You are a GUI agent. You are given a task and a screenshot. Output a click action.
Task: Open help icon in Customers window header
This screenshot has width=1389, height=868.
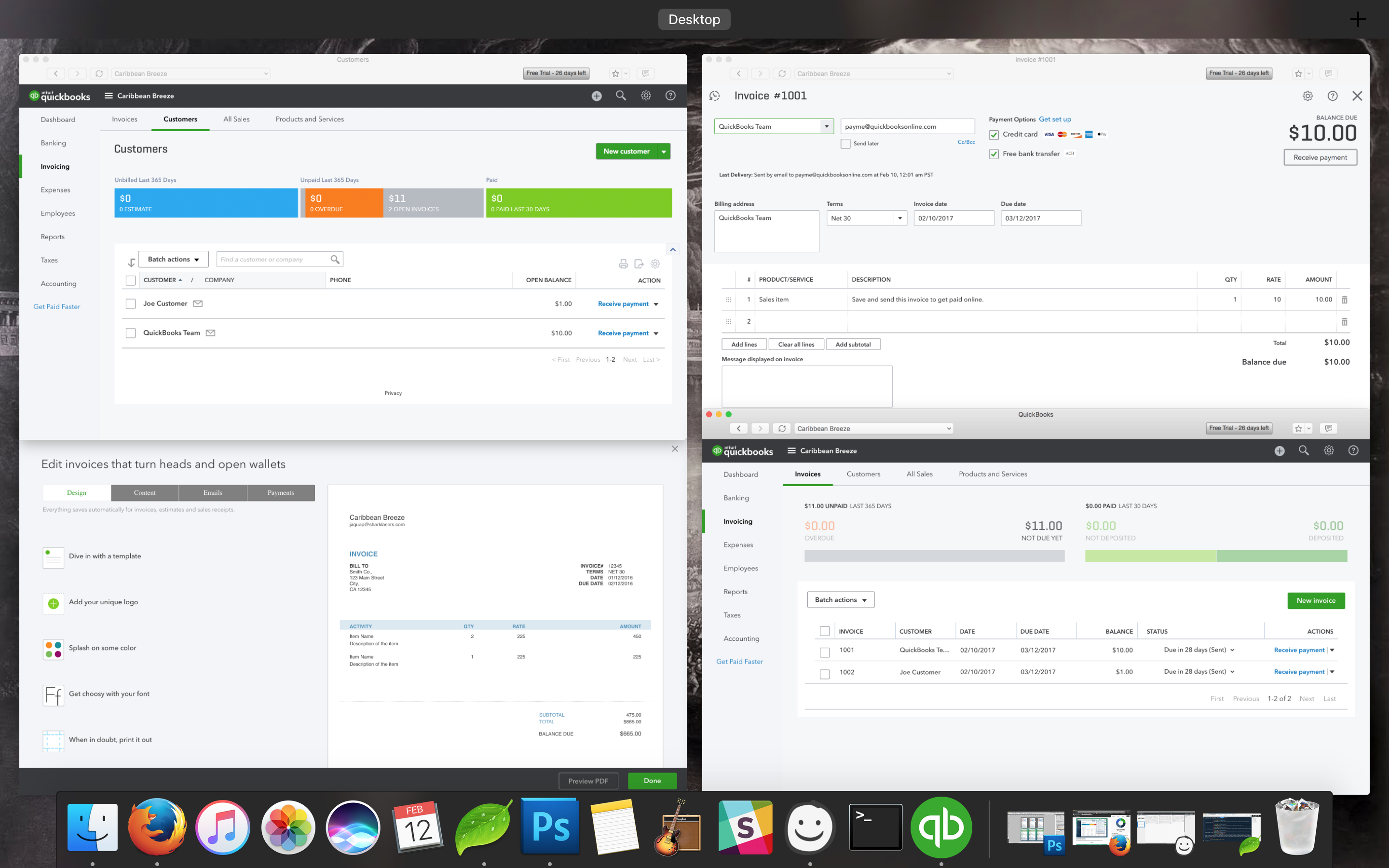click(x=670, y=96)
